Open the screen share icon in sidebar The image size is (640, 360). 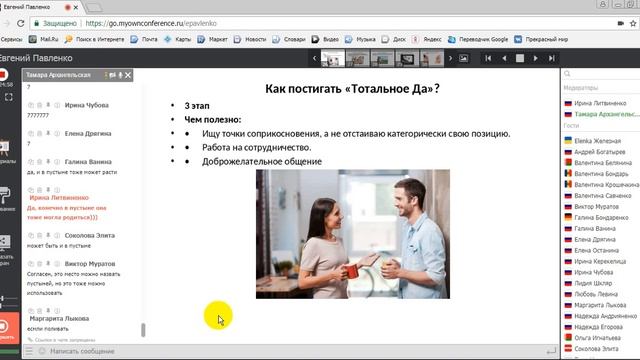pos(5,241)
